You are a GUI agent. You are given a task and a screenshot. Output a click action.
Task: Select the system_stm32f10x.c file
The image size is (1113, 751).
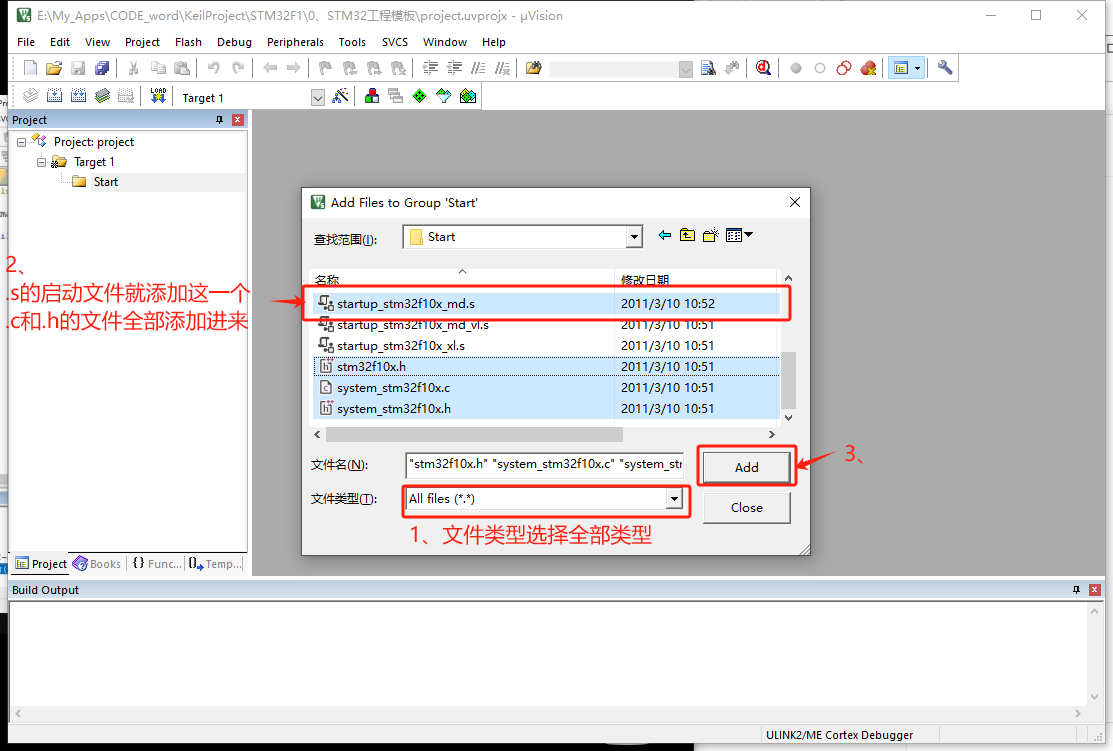tap(547, 388)
